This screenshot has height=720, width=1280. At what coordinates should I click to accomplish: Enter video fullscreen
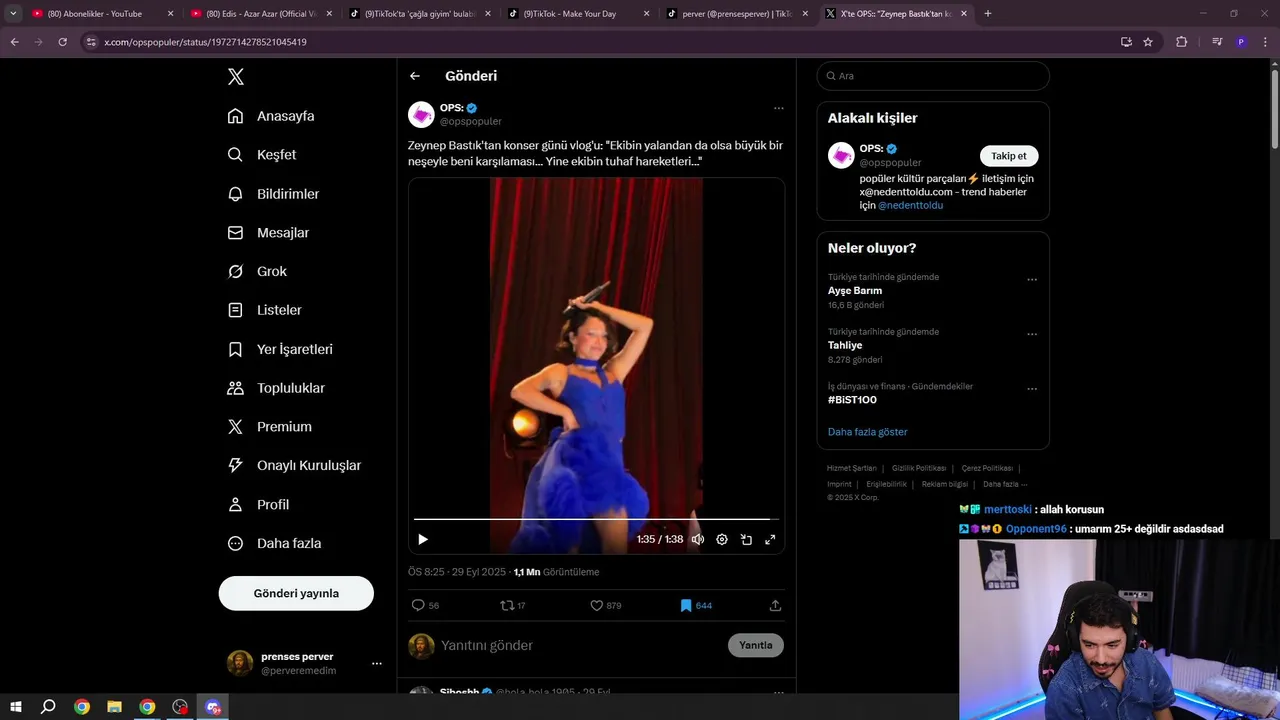coord(770,539)
